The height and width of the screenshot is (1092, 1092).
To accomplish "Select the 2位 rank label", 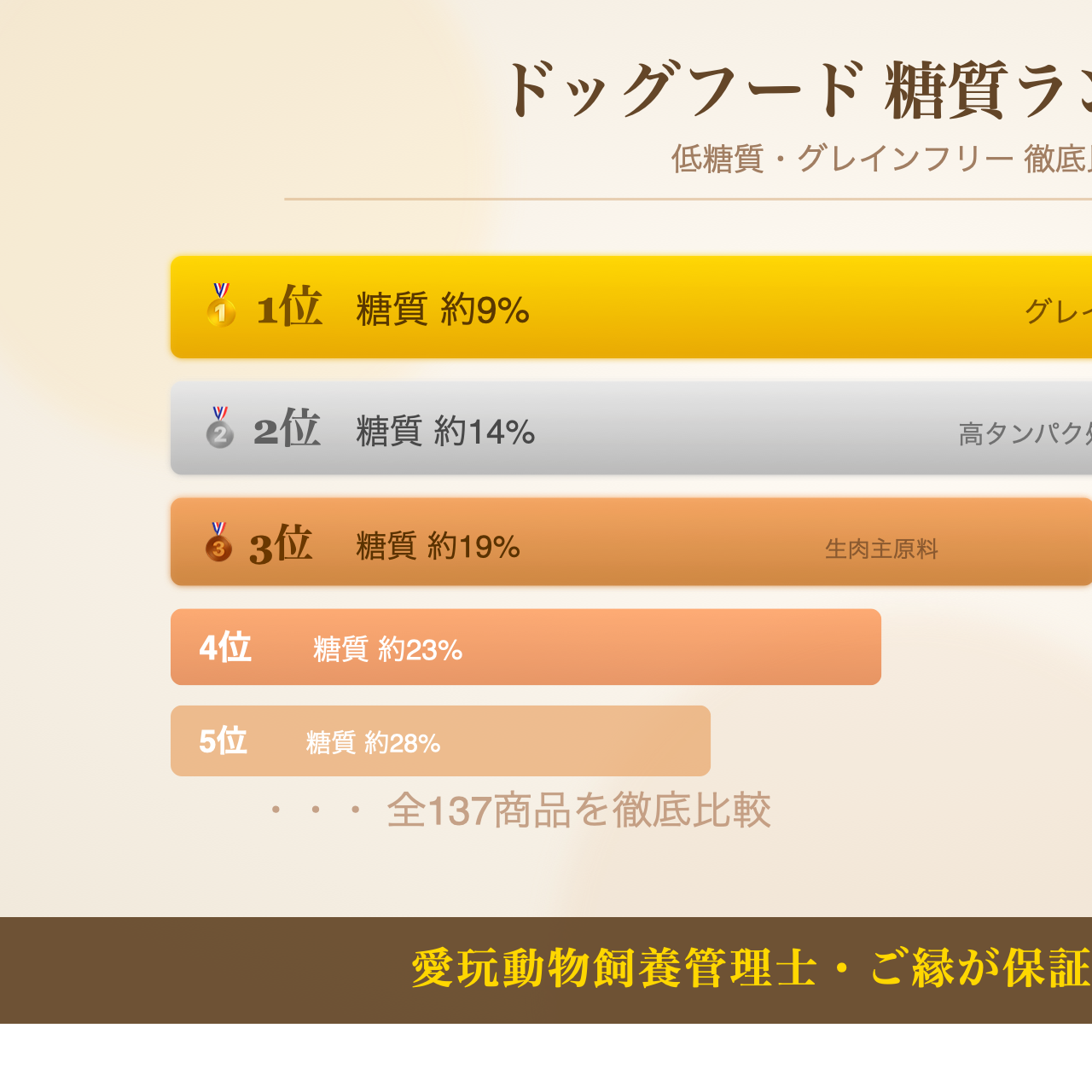I will 287,429.
